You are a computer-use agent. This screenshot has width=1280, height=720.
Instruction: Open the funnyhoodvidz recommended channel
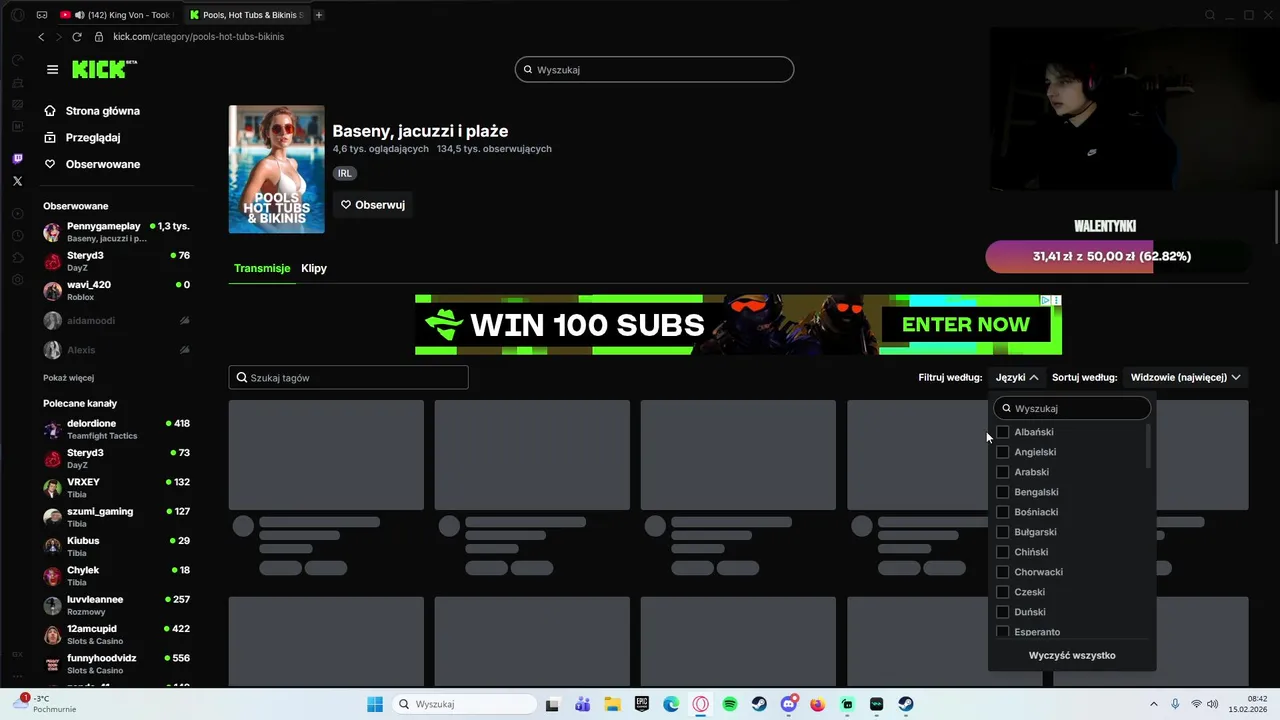coord(116,664)
